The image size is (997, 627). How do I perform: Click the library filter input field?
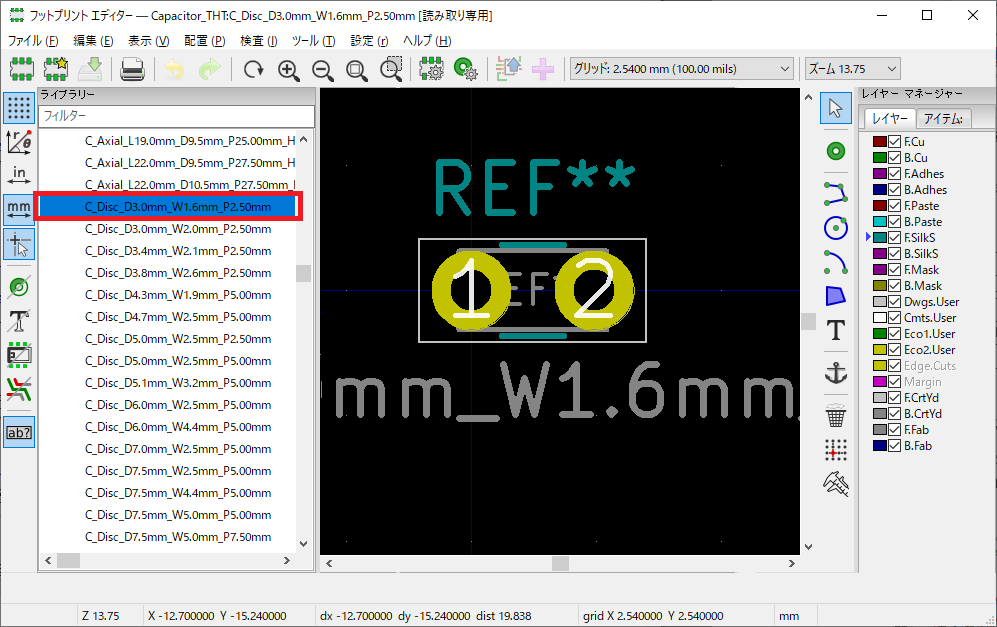176,116
